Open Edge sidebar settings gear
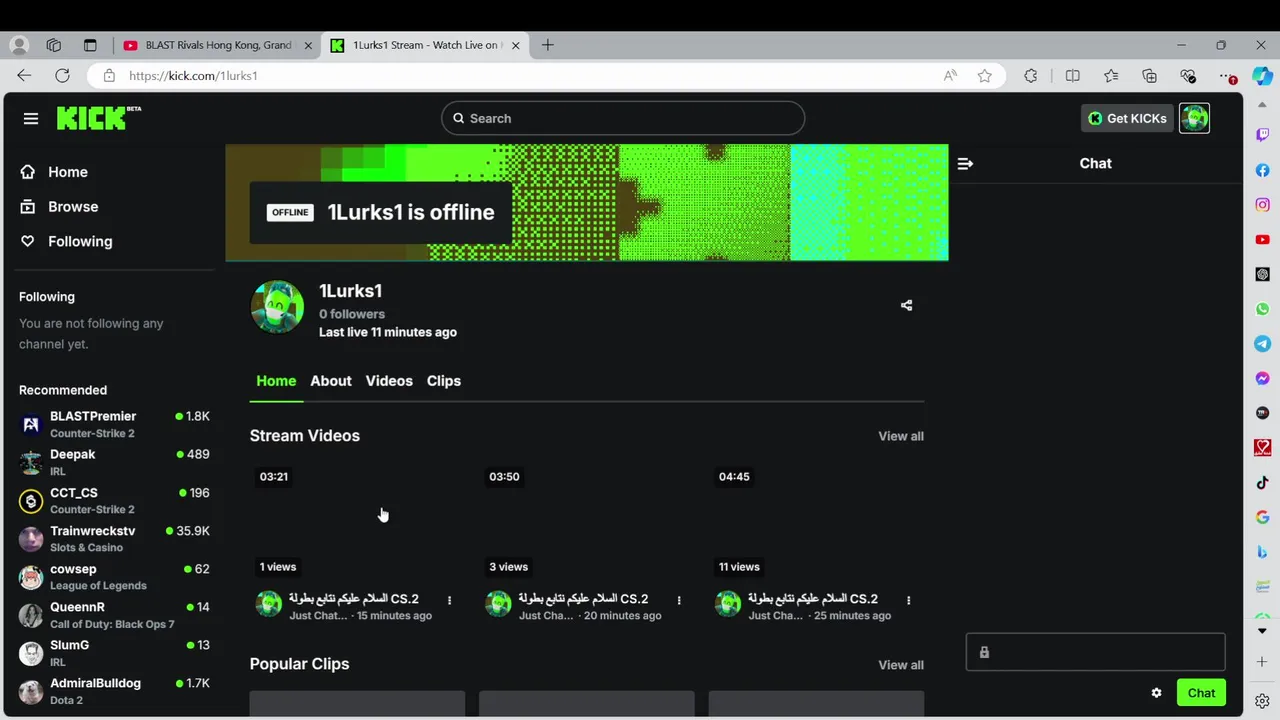The width and height of the screenshot is (1280, 720). [1263, 701]
